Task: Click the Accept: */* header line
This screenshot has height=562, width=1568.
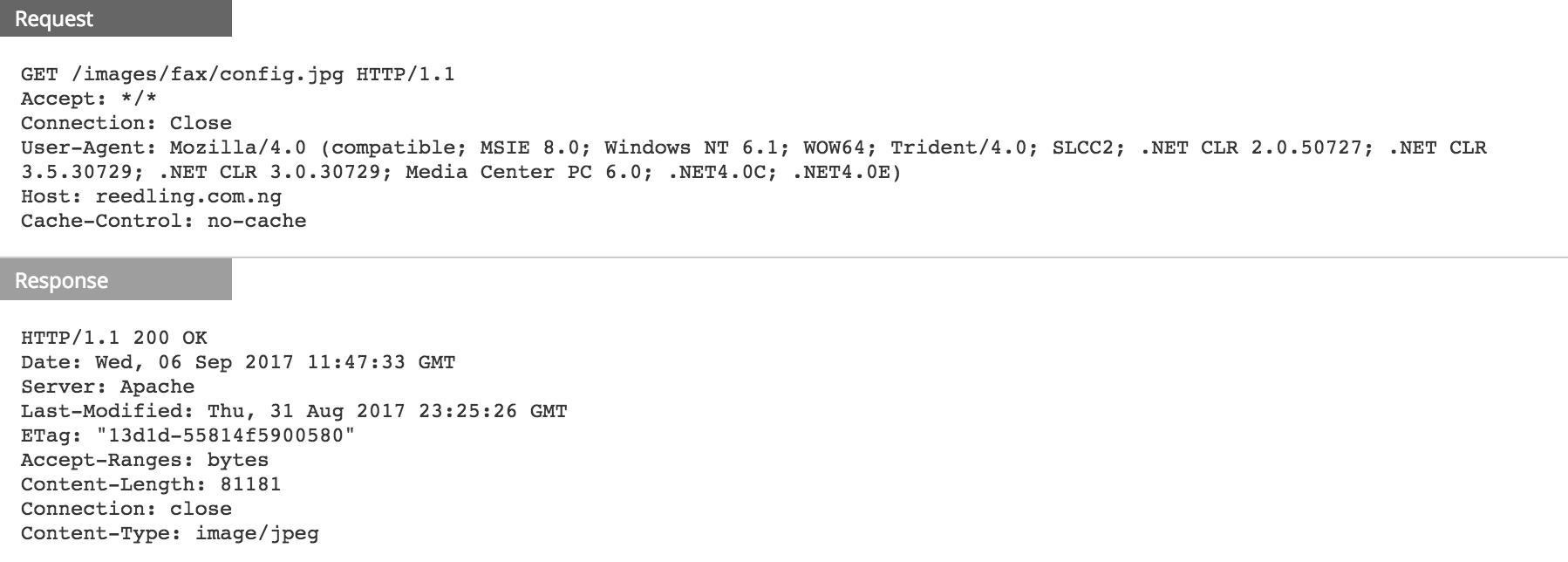Action: click(88, 99)
